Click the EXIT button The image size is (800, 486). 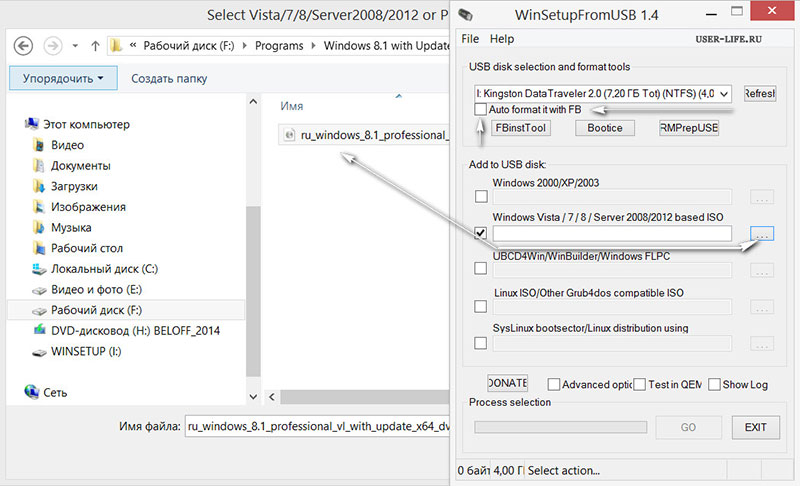pyautogui.click(x=756, y=427)
